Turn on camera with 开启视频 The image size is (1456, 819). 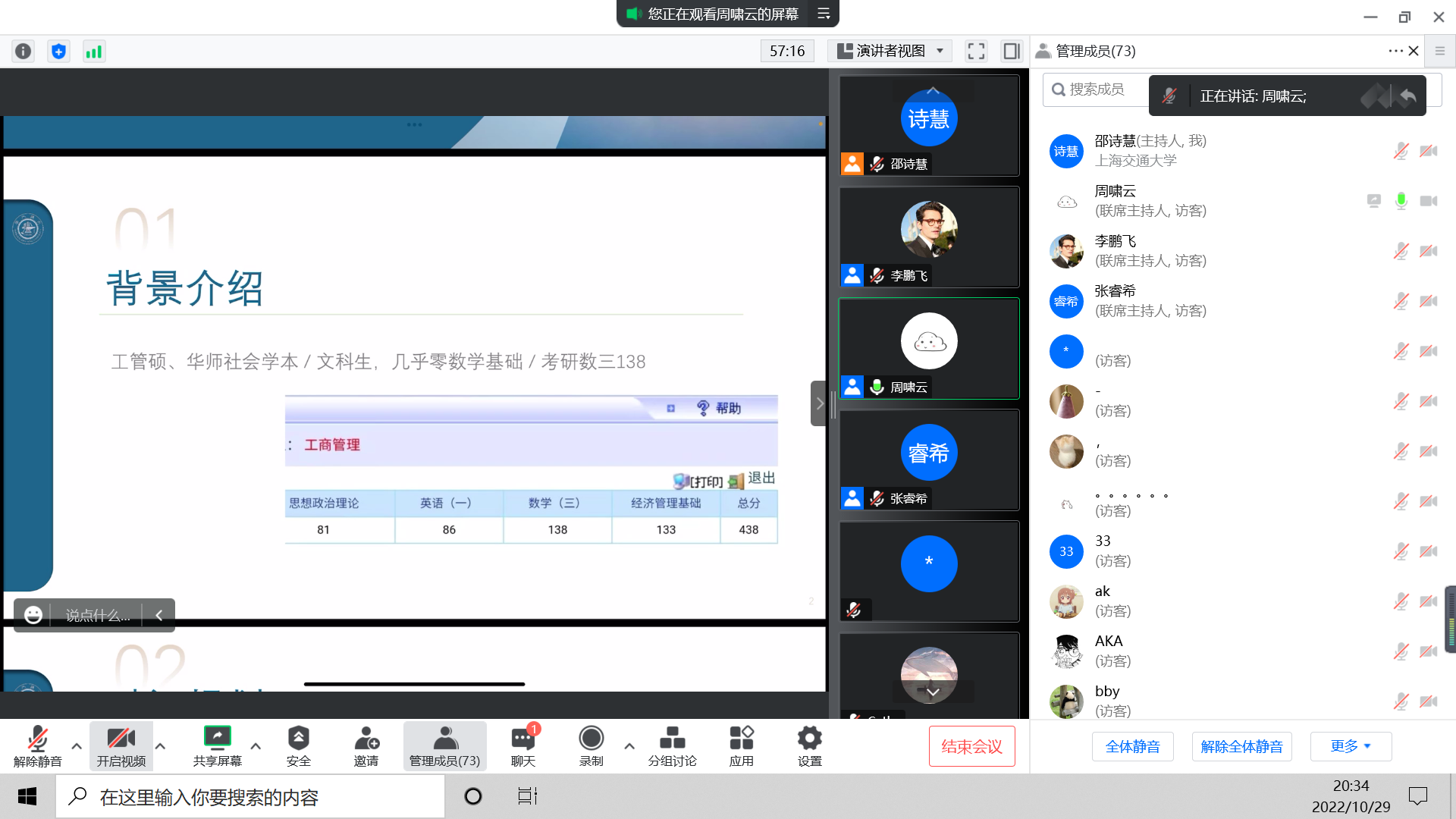pyautogui.click(x=121, y=738)
